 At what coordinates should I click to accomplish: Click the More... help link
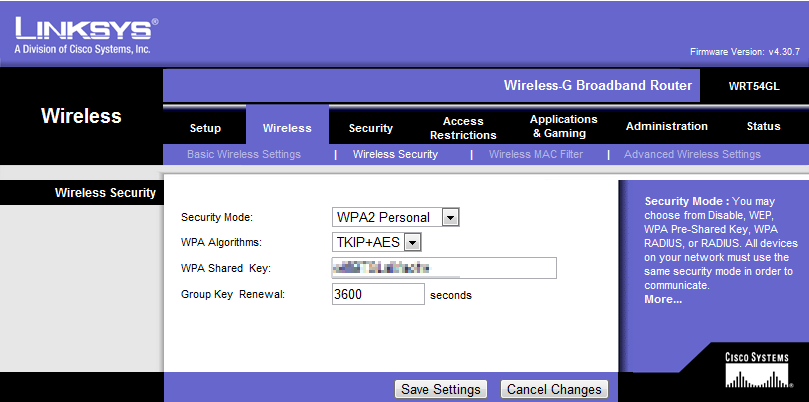(x=662, y=299)
